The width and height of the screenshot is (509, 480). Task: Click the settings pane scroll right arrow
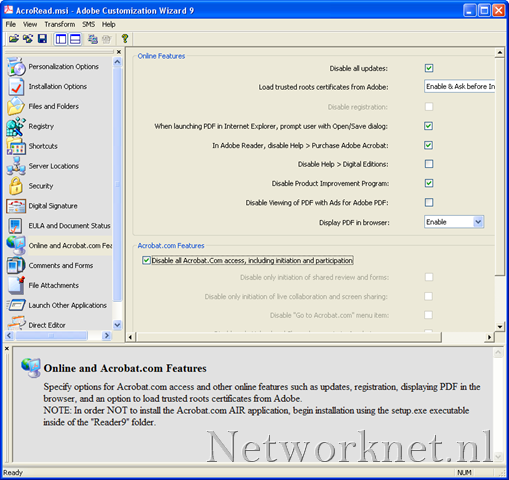tap(489, 337)
